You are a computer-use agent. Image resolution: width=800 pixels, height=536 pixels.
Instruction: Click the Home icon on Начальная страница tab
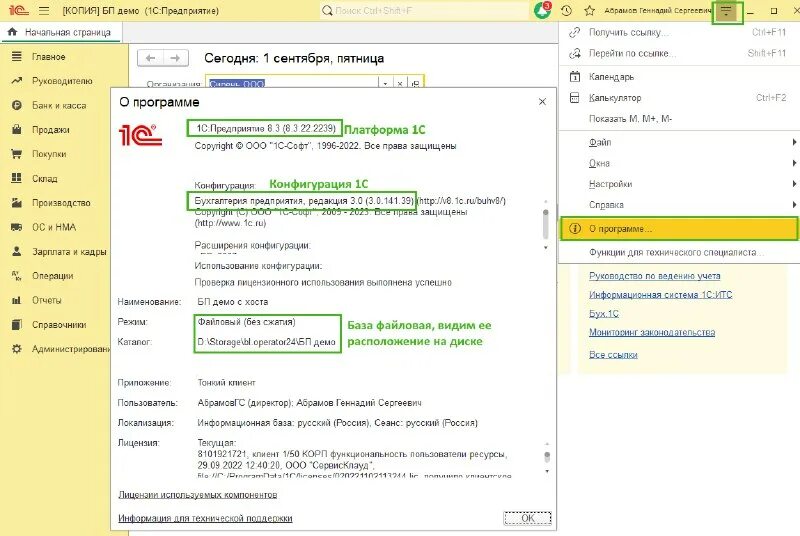tap(13, 32)
